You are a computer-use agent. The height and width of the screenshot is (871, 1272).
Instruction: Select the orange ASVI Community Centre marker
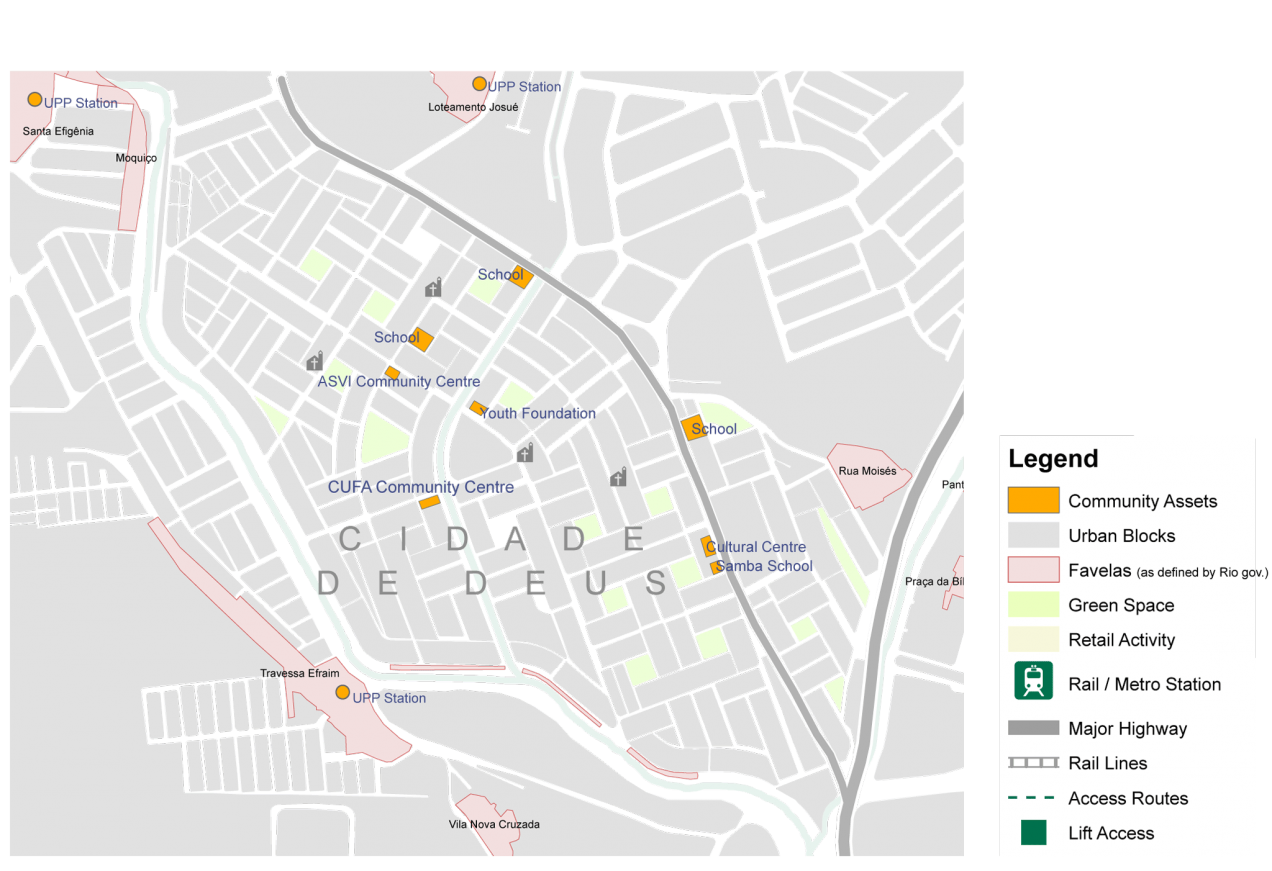point(392,373)
